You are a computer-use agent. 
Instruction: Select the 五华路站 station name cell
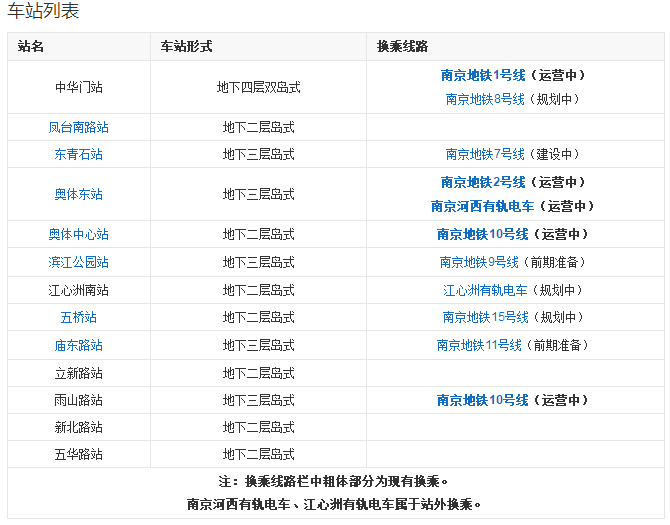(79, 454)
